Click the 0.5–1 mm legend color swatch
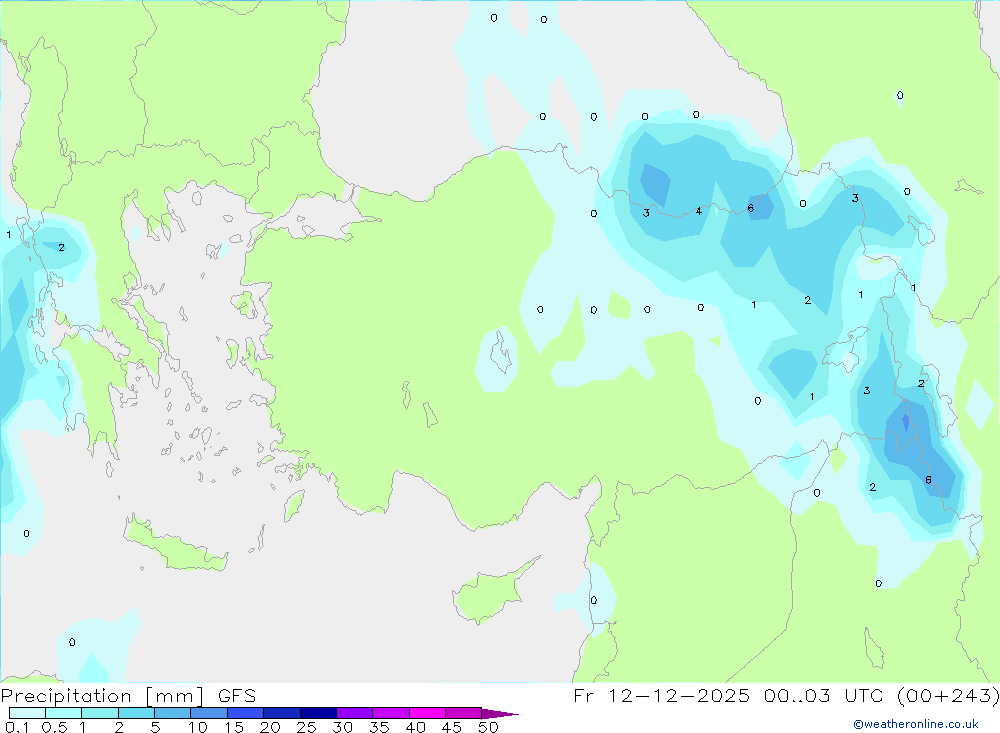Viewport: 1000px width, 733px height. click(x=63, y=713)
